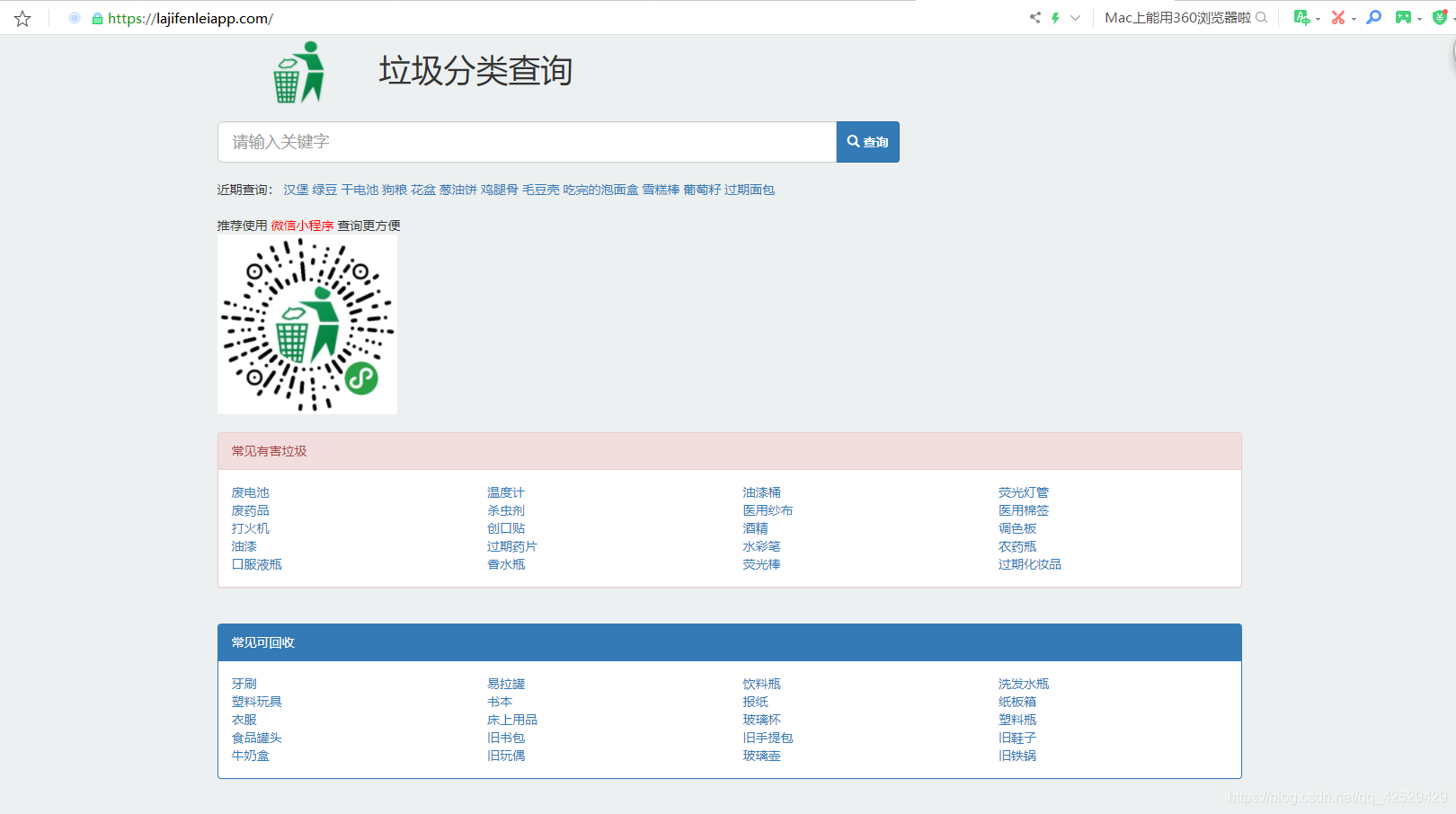
Task: Click the 医用纱布 link
Action: (x=768, y=510)
